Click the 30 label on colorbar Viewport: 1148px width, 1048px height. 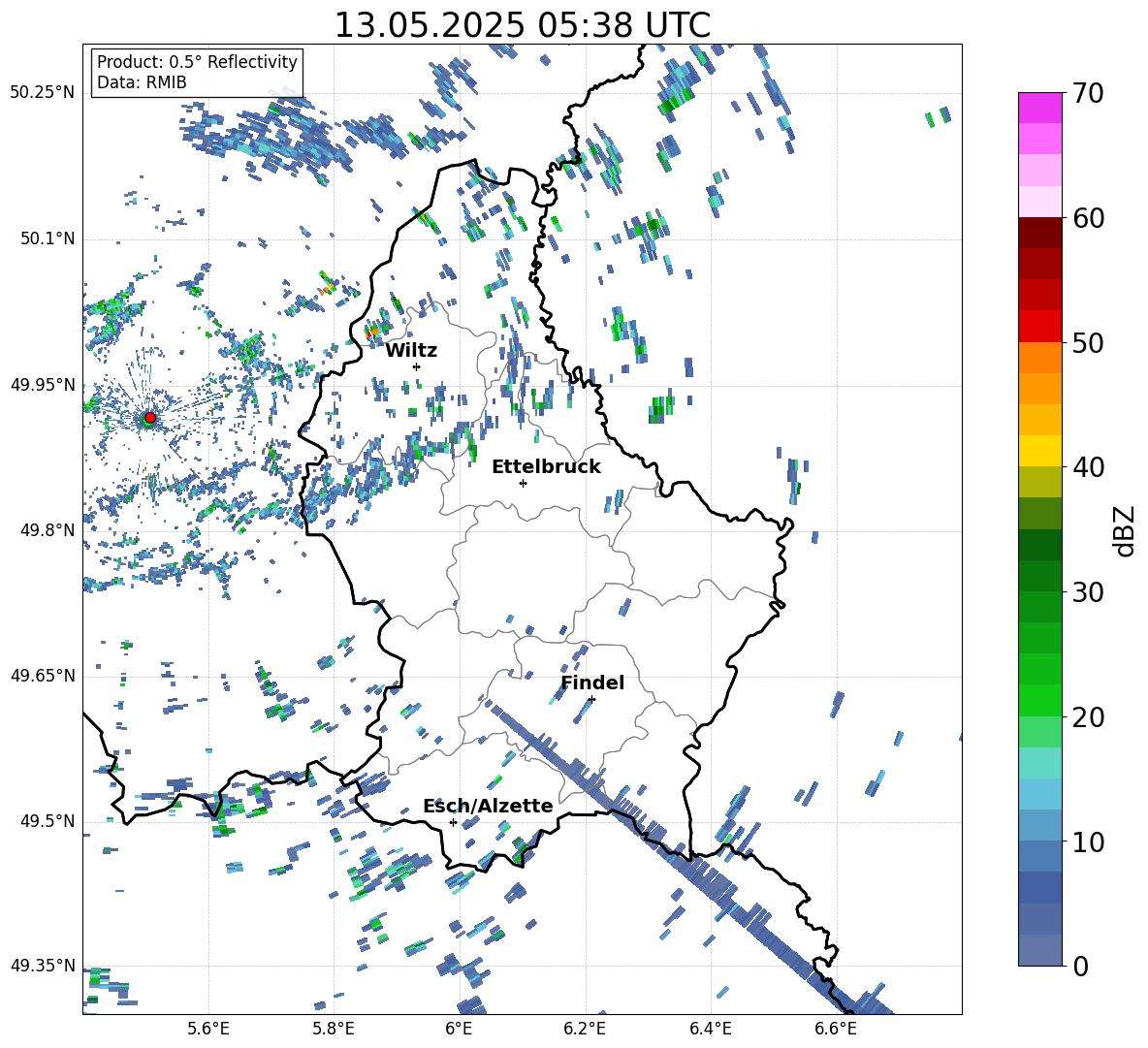(x=1088, y=592)
